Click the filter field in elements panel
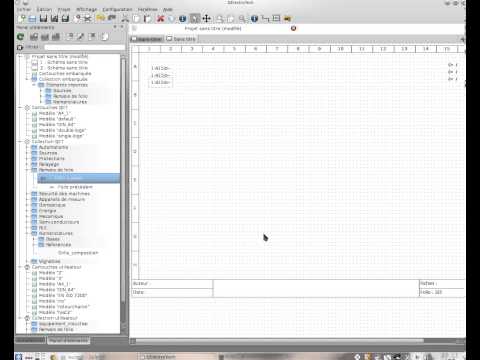The image size is (480, 360). pos(85,47)
